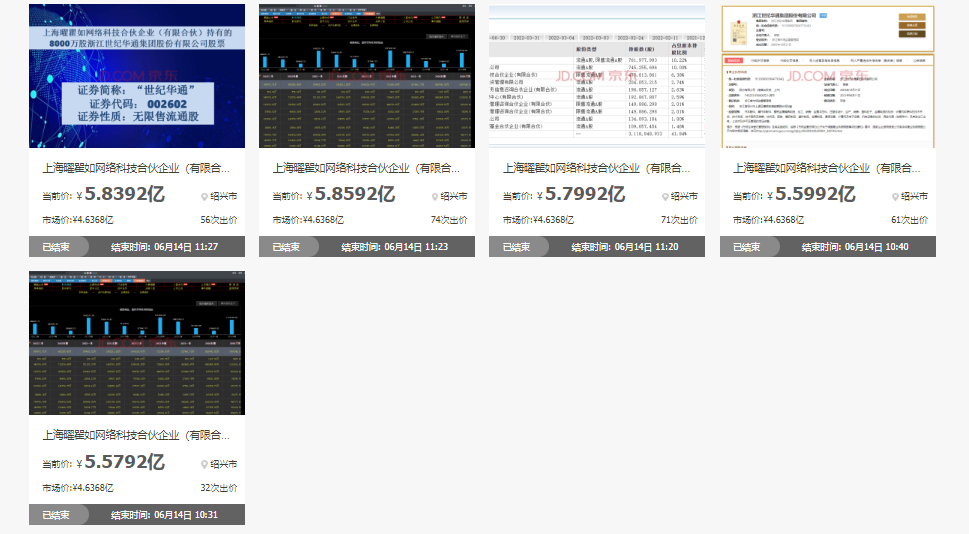Click 市场价 ¥4.6368亿 on 74次出价 card
This screenshot has width=969, height=534.
(x=308, y=220)
